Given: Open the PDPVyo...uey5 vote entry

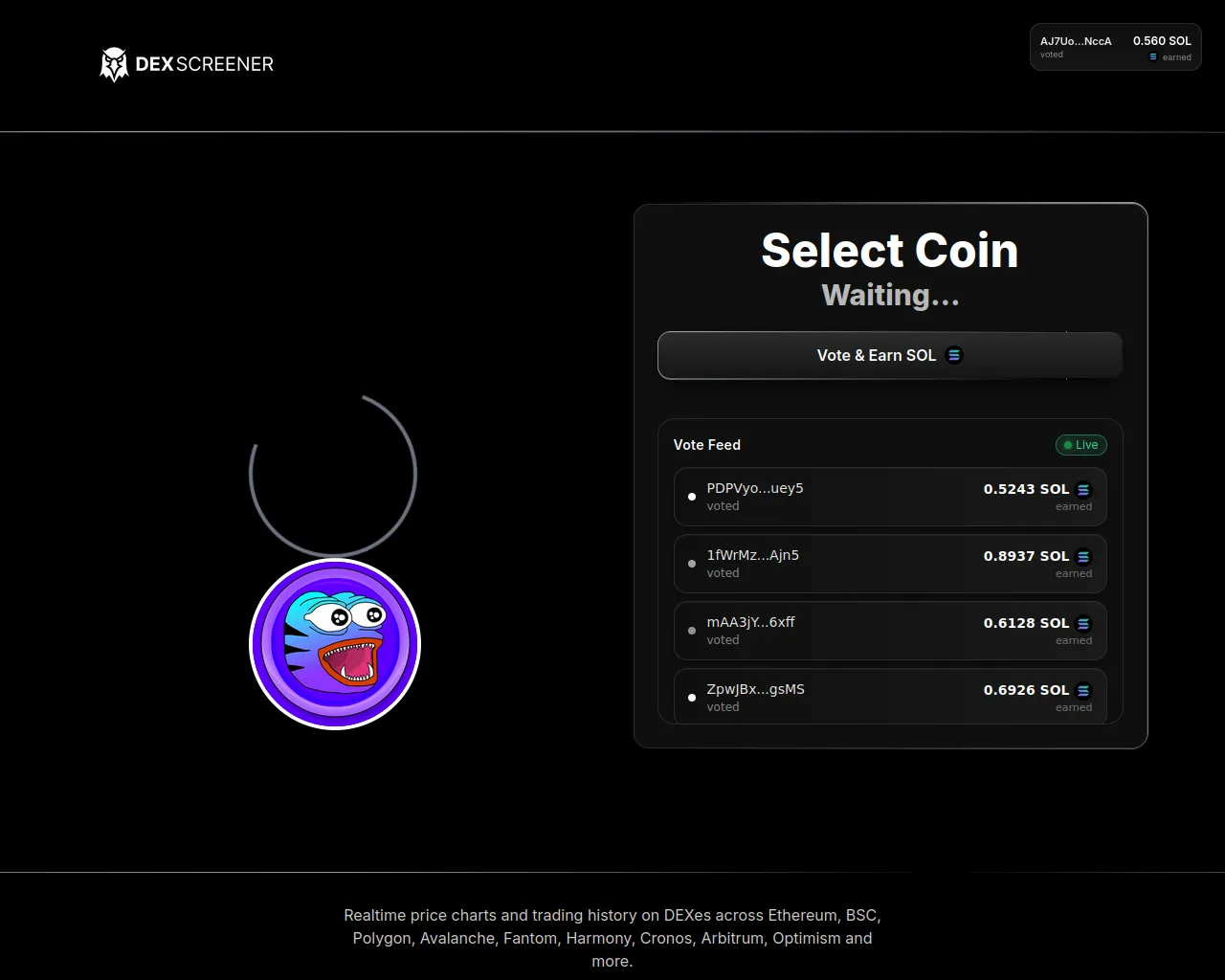Looking at the screenshot, I should tap(890, 497).
